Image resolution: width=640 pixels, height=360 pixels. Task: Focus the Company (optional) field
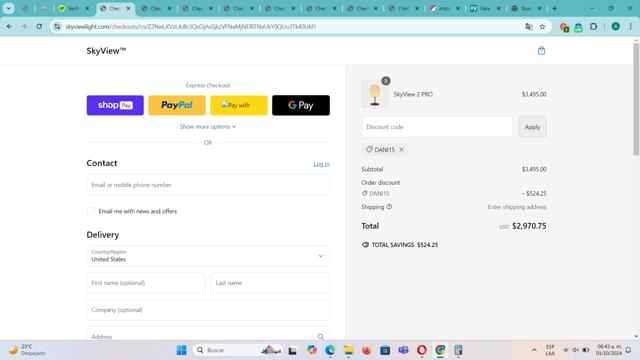tap(208, 310)
